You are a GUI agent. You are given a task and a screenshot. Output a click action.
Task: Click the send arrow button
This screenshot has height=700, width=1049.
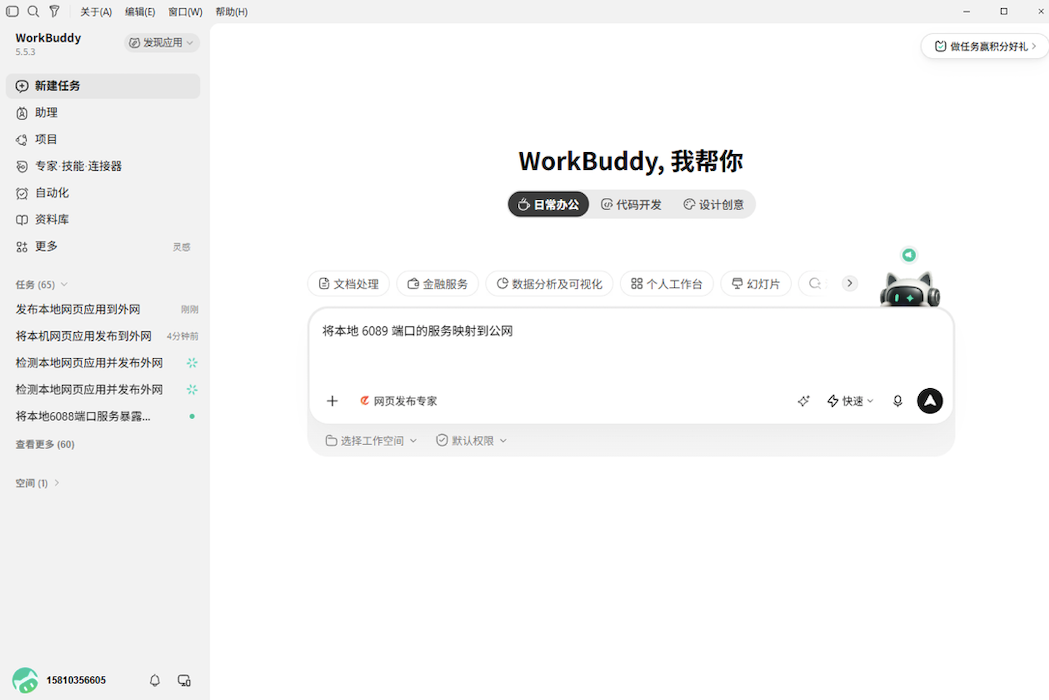point(929,401)
